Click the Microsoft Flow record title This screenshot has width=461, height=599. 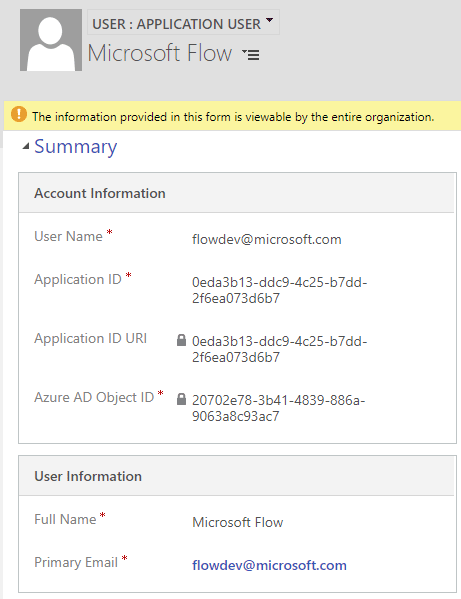coord(160,53)
